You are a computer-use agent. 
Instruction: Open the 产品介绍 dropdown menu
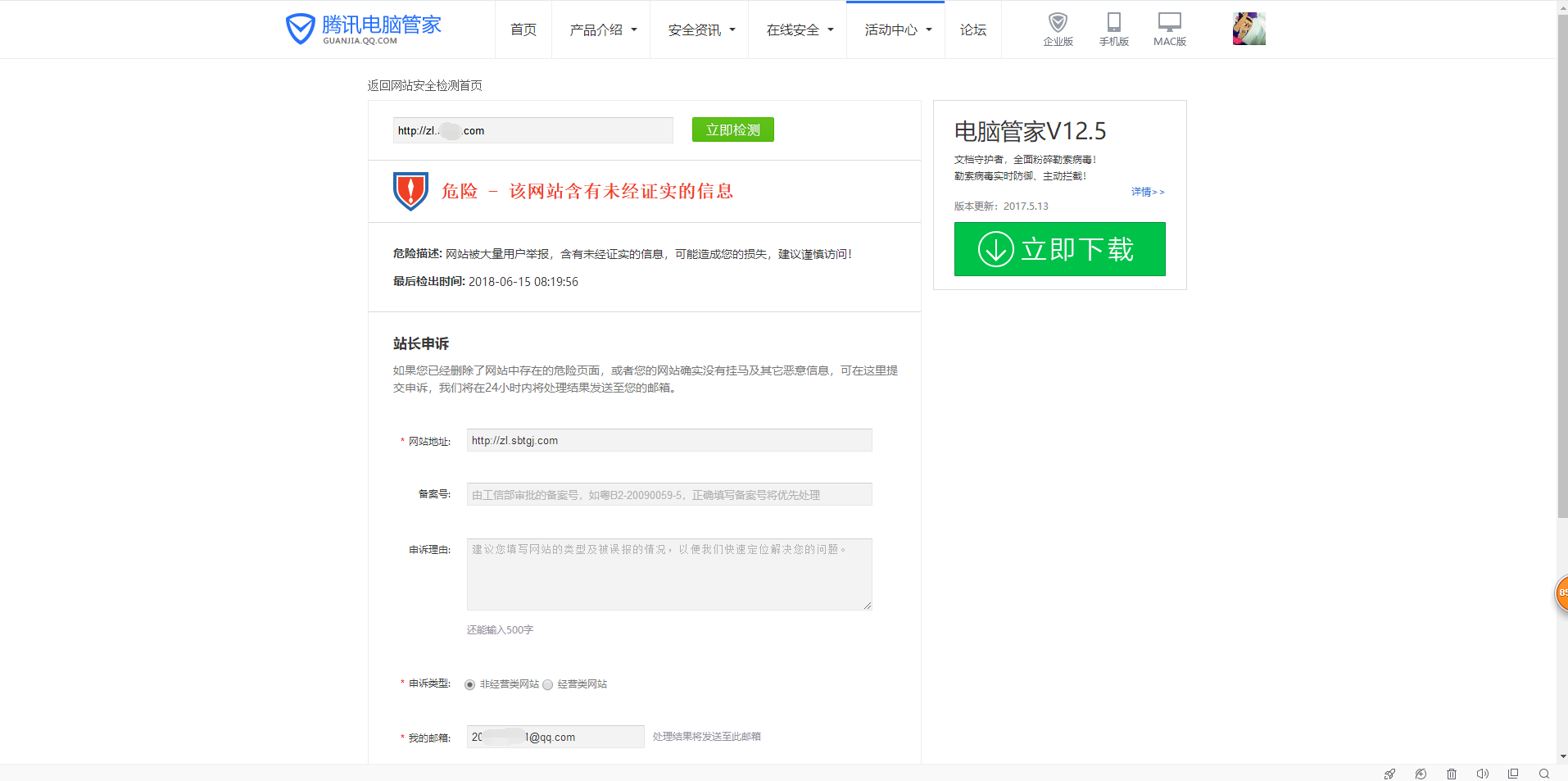click(x=600, y=30)
